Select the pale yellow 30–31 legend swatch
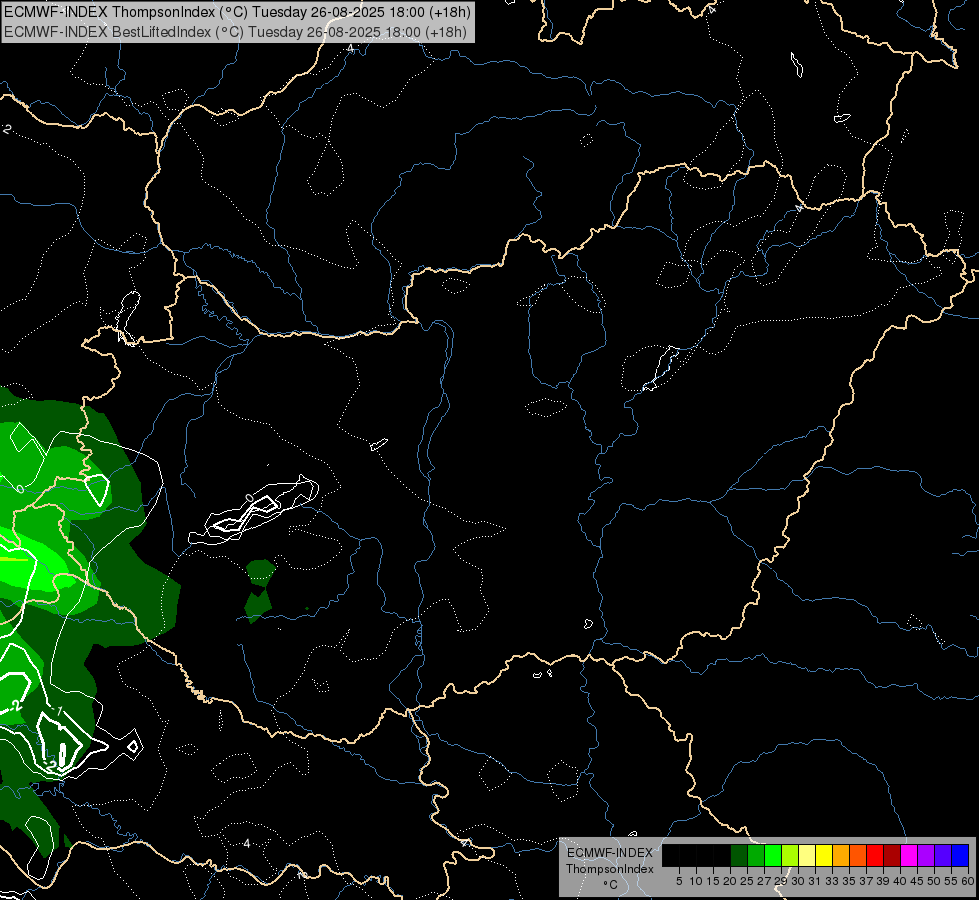This screenshot has width=979, height=900. (x=807, y=855)
